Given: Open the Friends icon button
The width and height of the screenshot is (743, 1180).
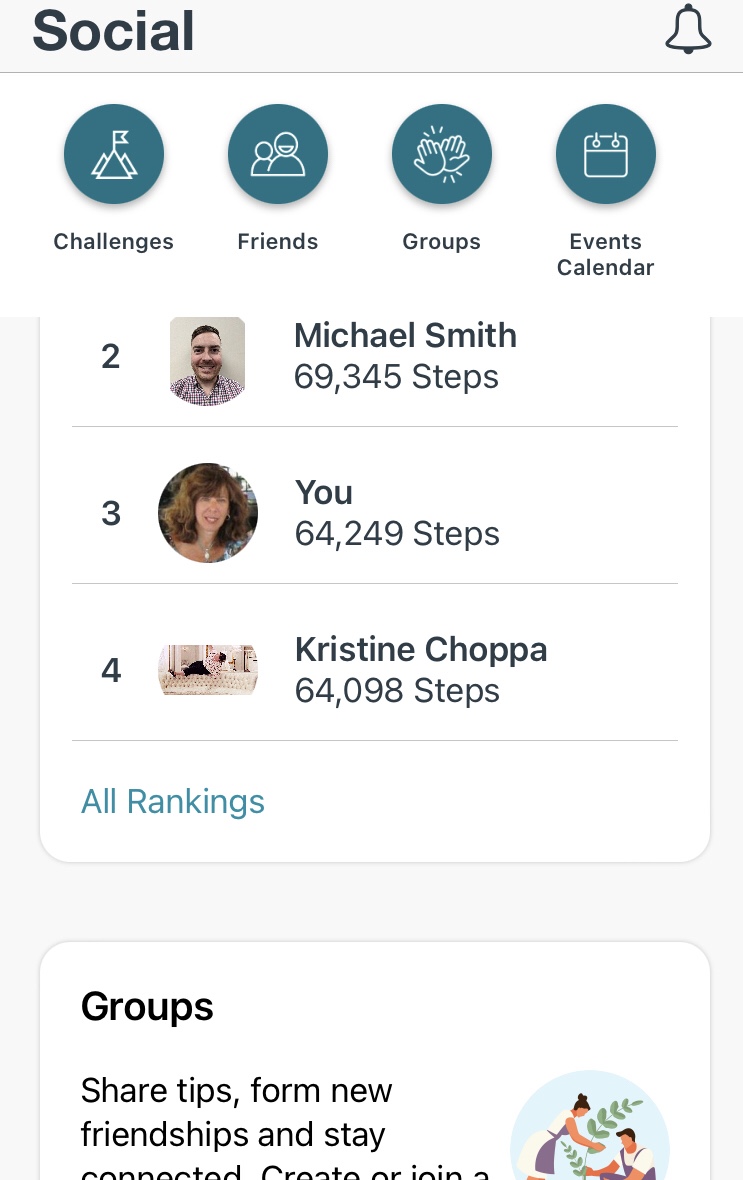Looking at the screenshot, I should (278, 155).
